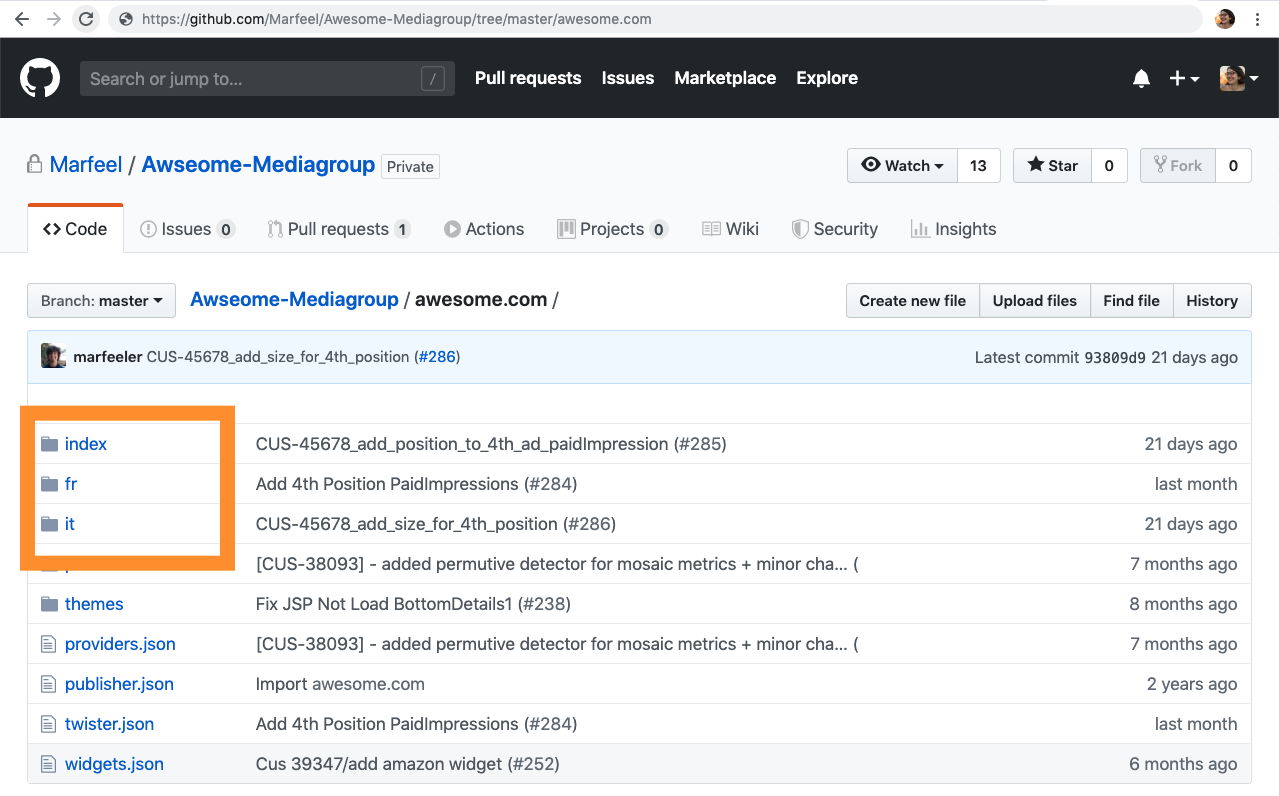Open commit message Import awesome.com
This screenshot has width=1279, height=796.
pyautogui.click(x=340, y=684)
